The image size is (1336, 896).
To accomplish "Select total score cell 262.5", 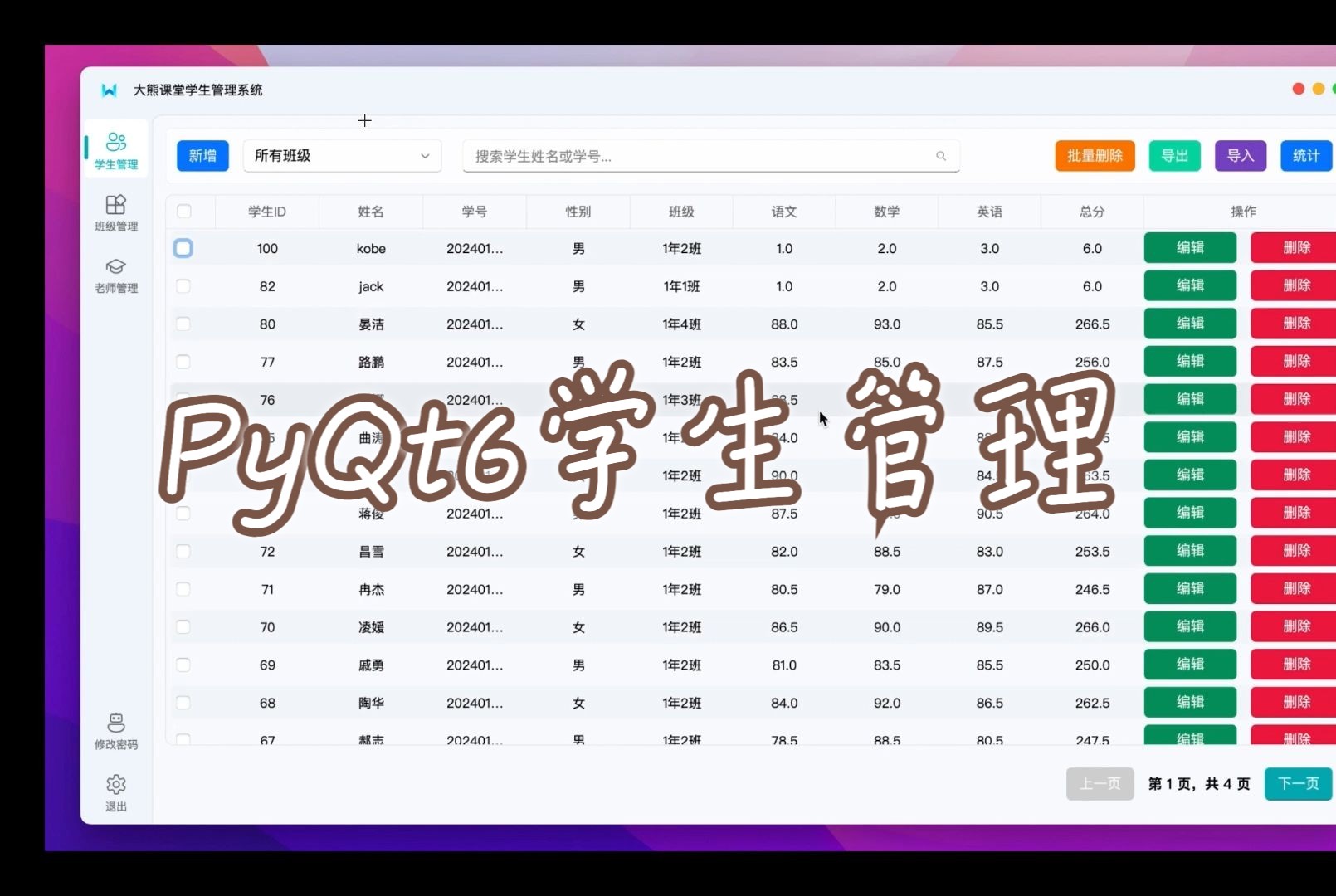I will [1092, 703].
